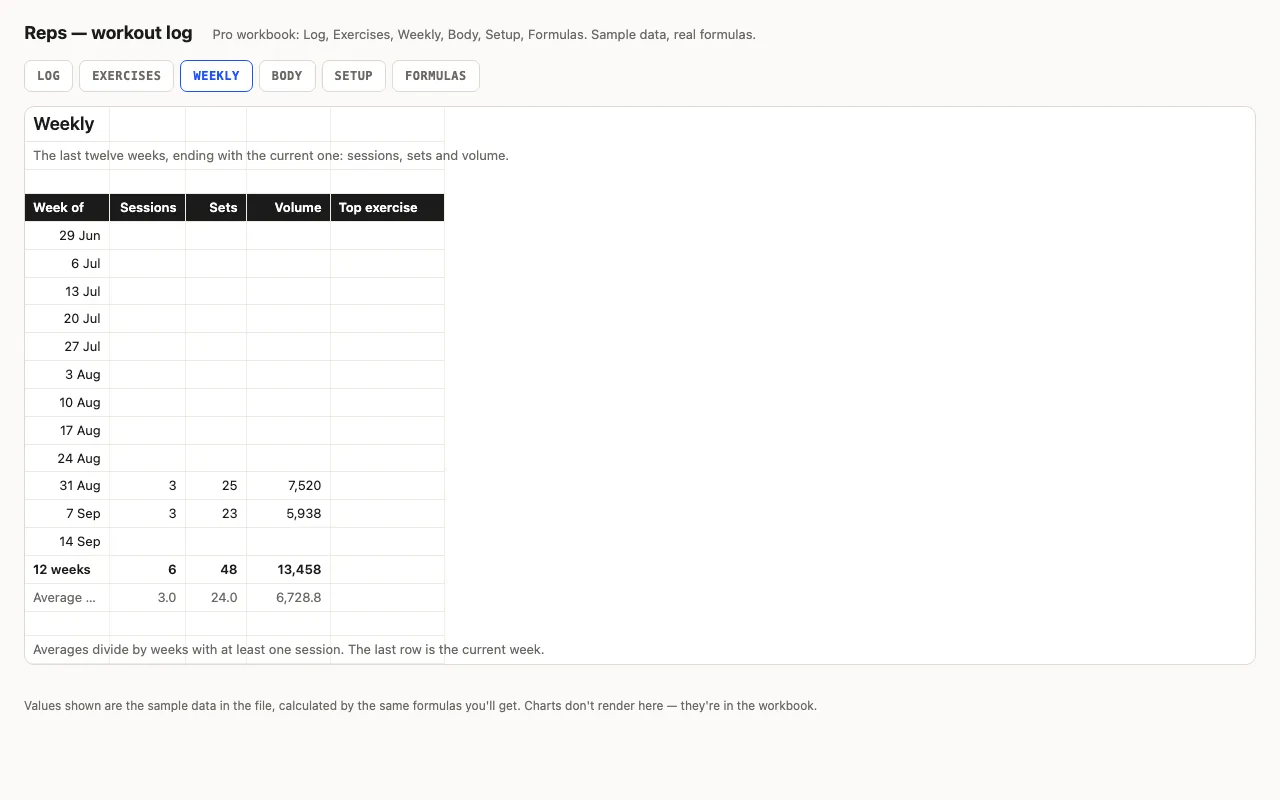Select the '10 Aug' week cell
Image resolution: width=1280 pixels, height=800 pixels.
pyautogui.click(x=67, y=403)
